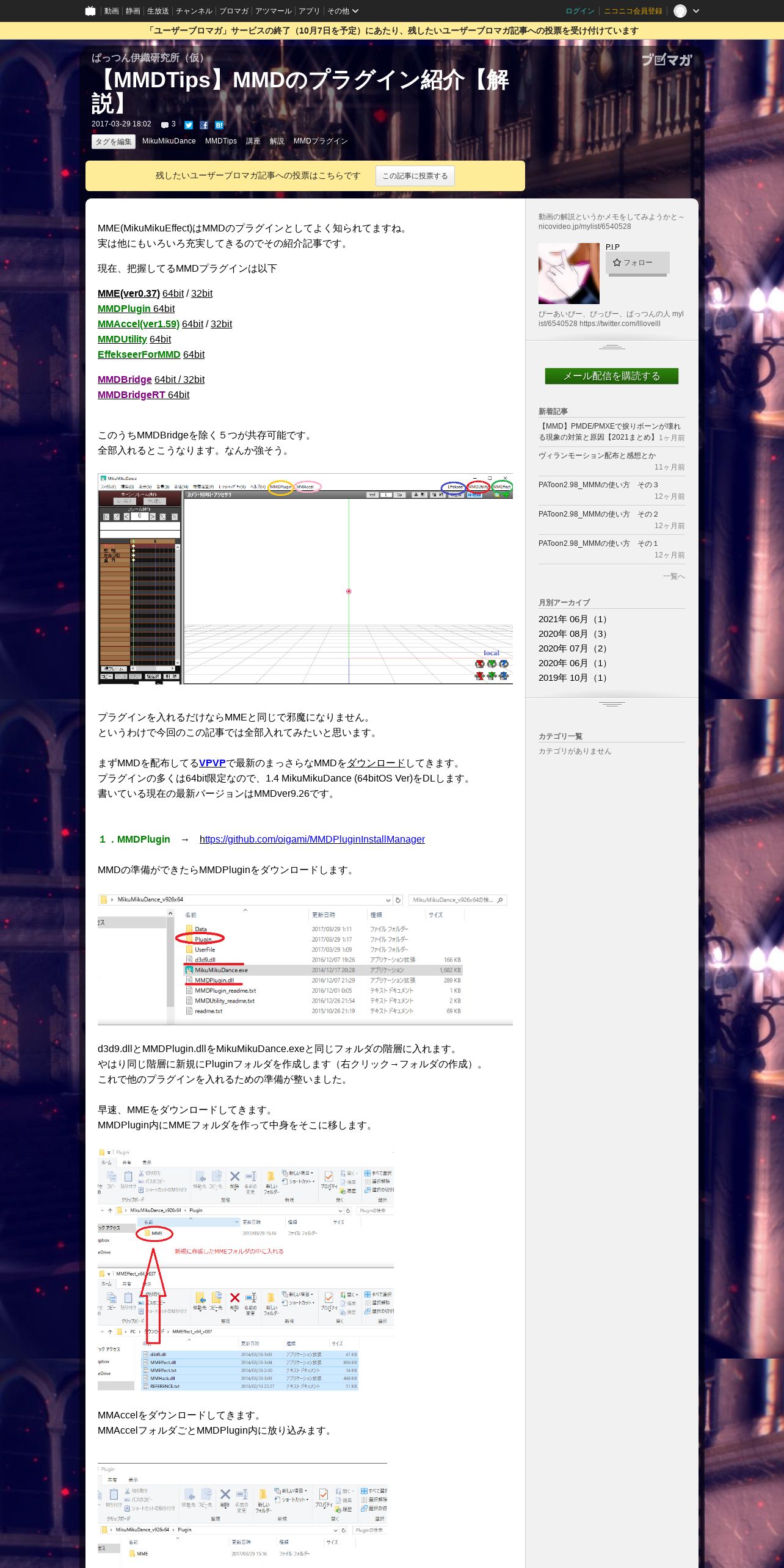Go to 生放送 in top navigation
This screenshot has width=784, height=1568.
click(x=158, y=11)
